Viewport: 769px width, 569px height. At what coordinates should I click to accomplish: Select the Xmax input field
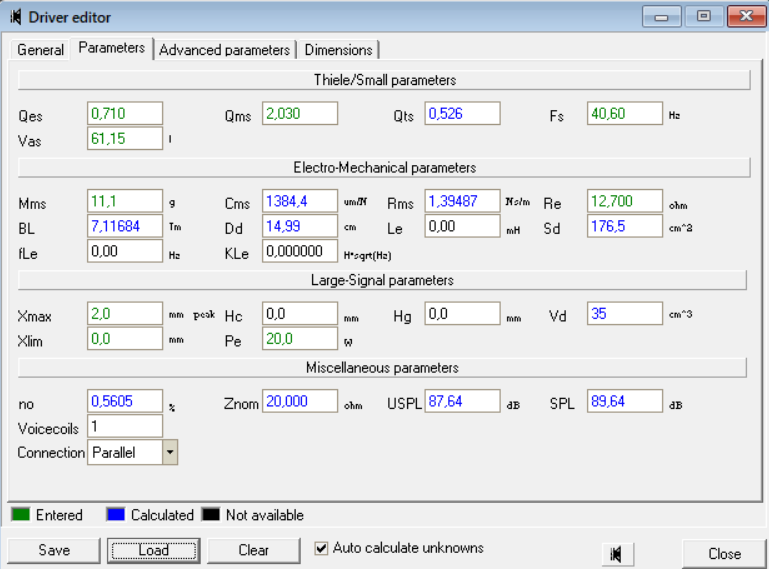124,314
